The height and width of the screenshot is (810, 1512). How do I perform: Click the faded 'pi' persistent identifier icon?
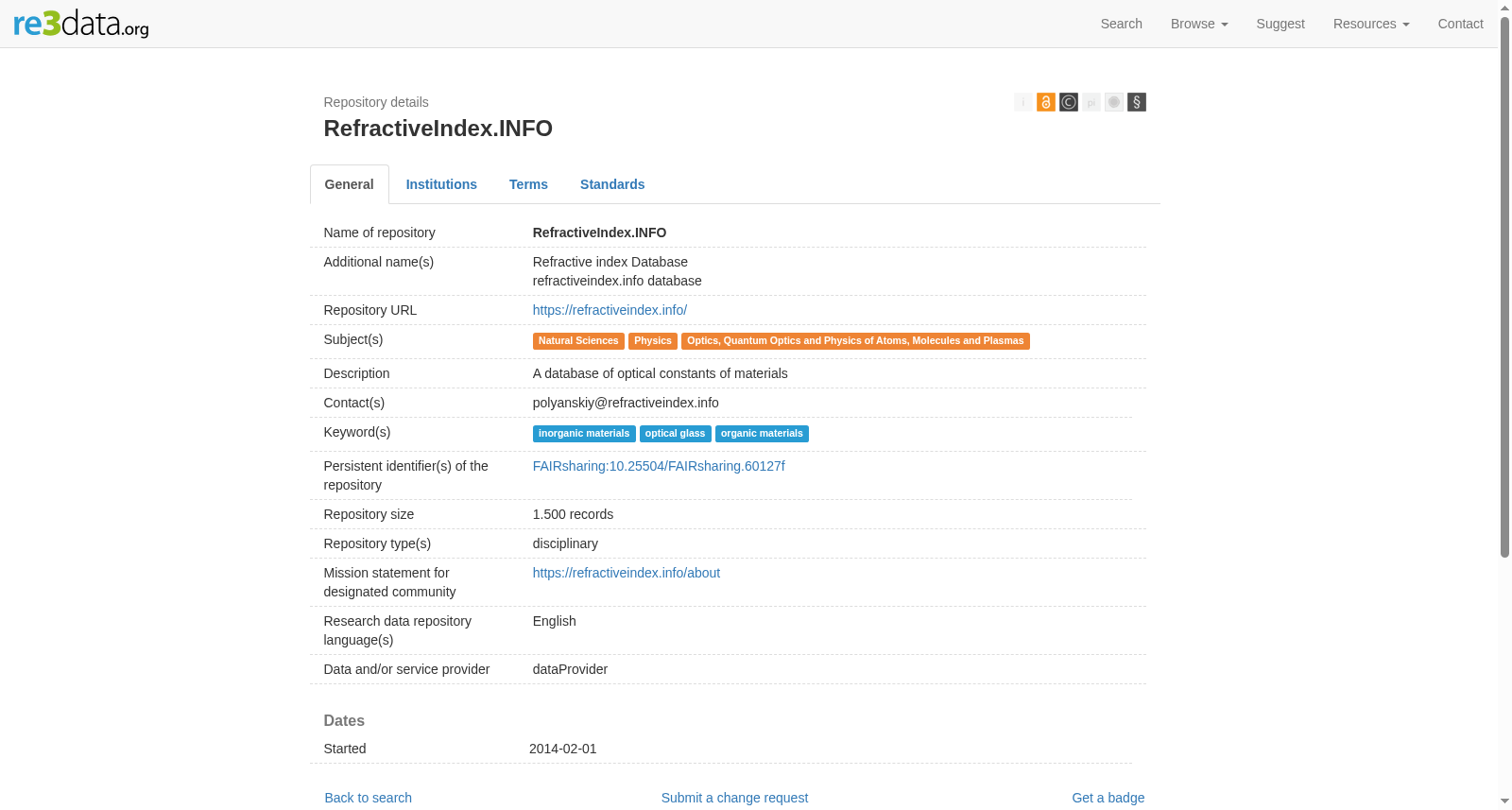coord(1091,102)
